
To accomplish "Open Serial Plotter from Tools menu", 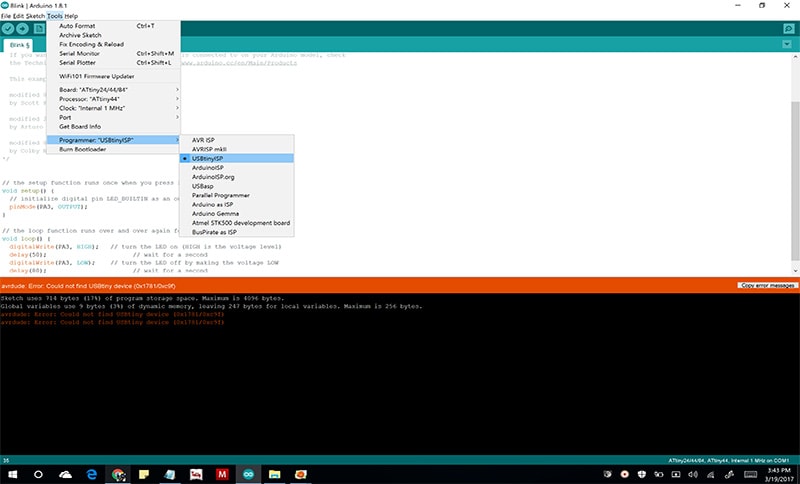I will (x=113, y=63).
